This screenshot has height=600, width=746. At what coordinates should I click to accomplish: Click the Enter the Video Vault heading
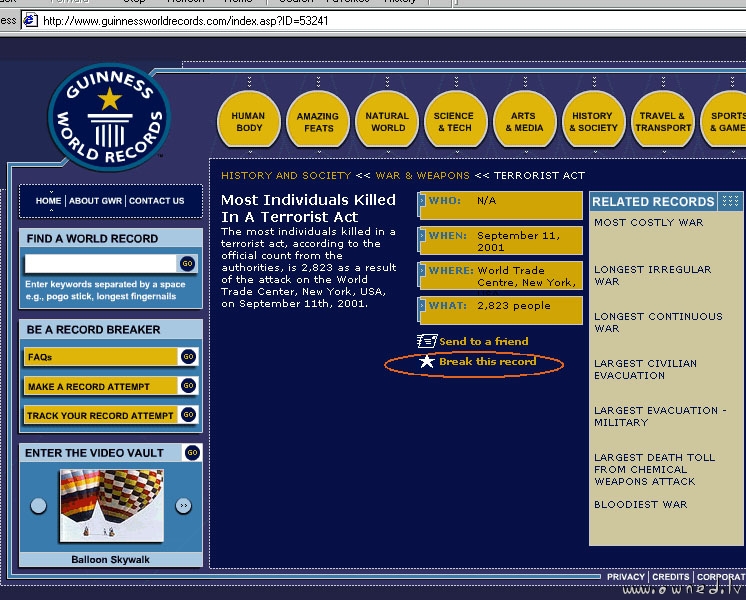(94, 453)
